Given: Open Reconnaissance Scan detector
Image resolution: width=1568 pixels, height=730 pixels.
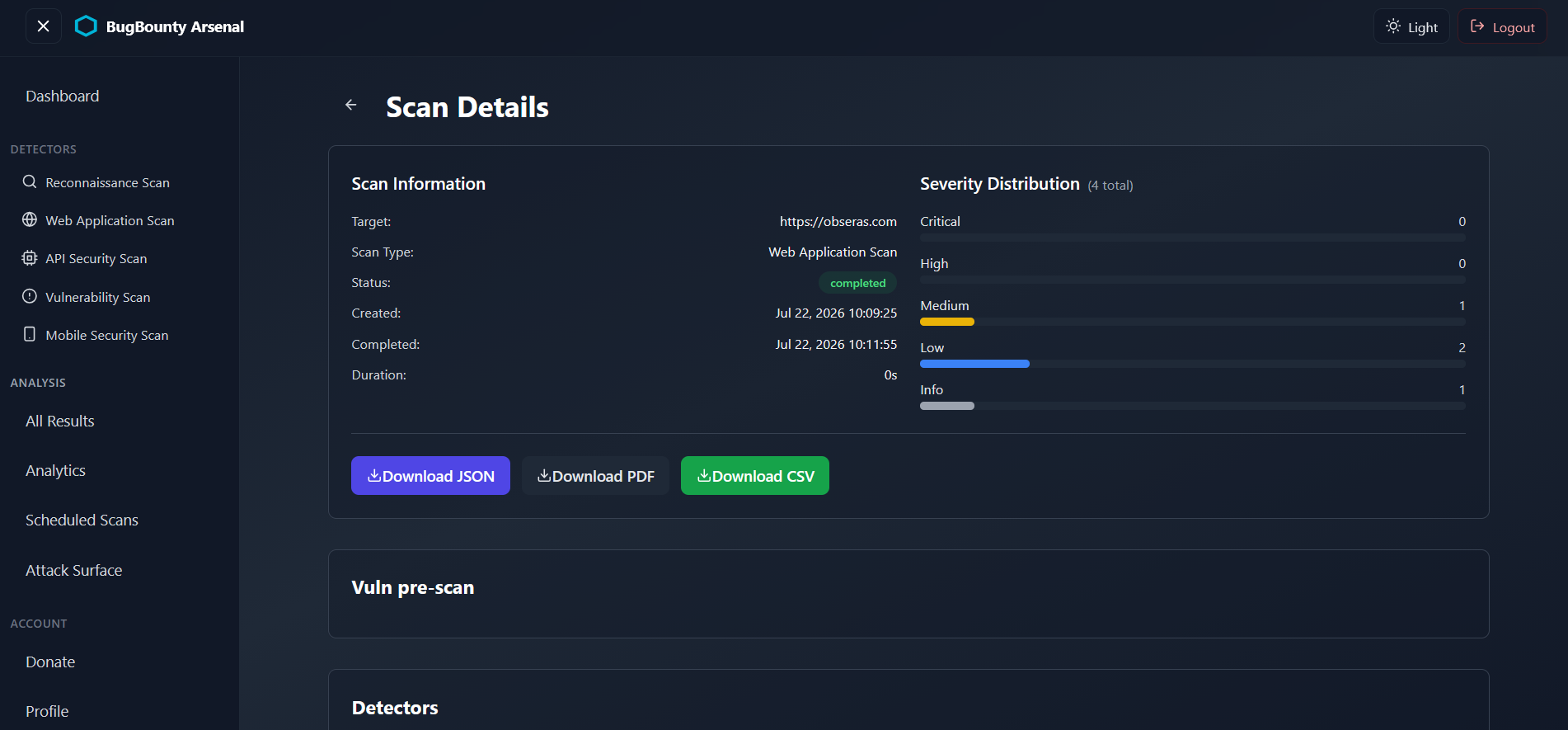Looking at the screenshot, I should [x=108, y=182].
